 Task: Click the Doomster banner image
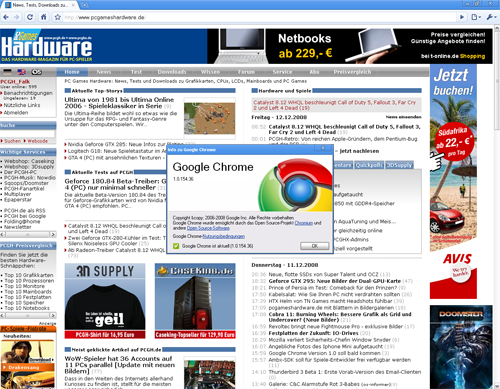tap(461, 347)
